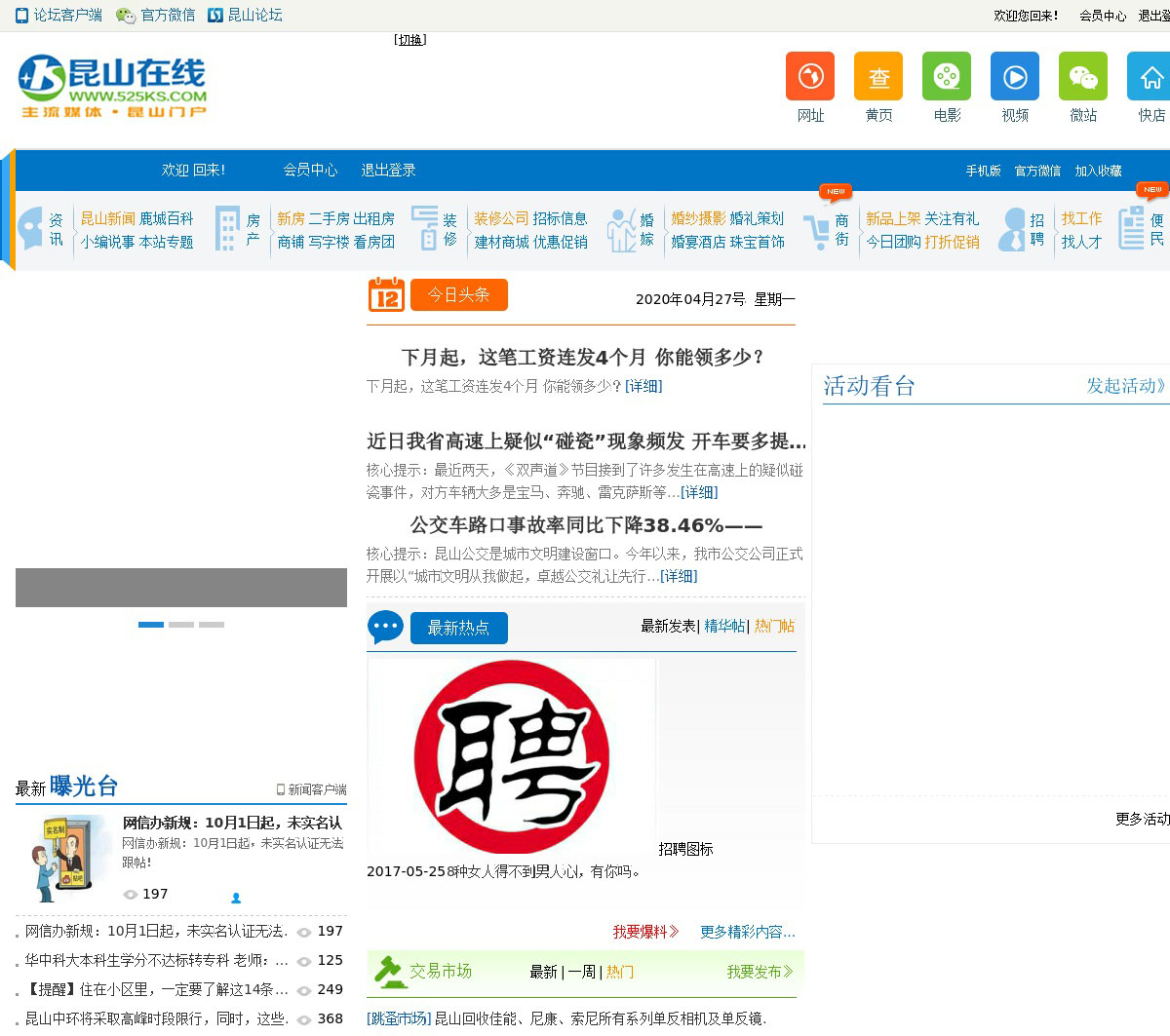Switch to the 热门帖 tab
The height and width of the screenshot is (1036, 1170).
pos(774,626)
